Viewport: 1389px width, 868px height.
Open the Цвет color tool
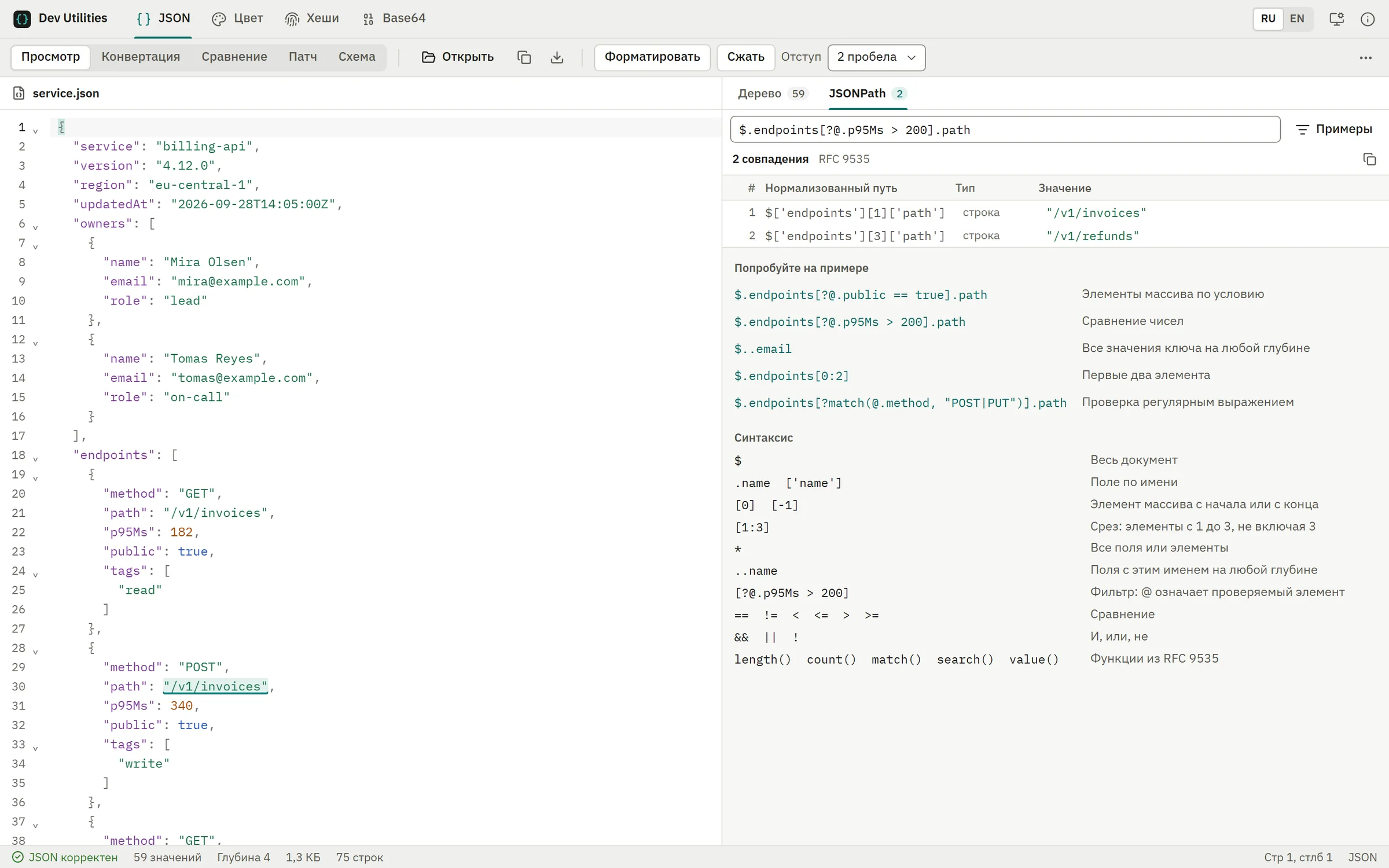pyautogui.click(x=237, y=19)
